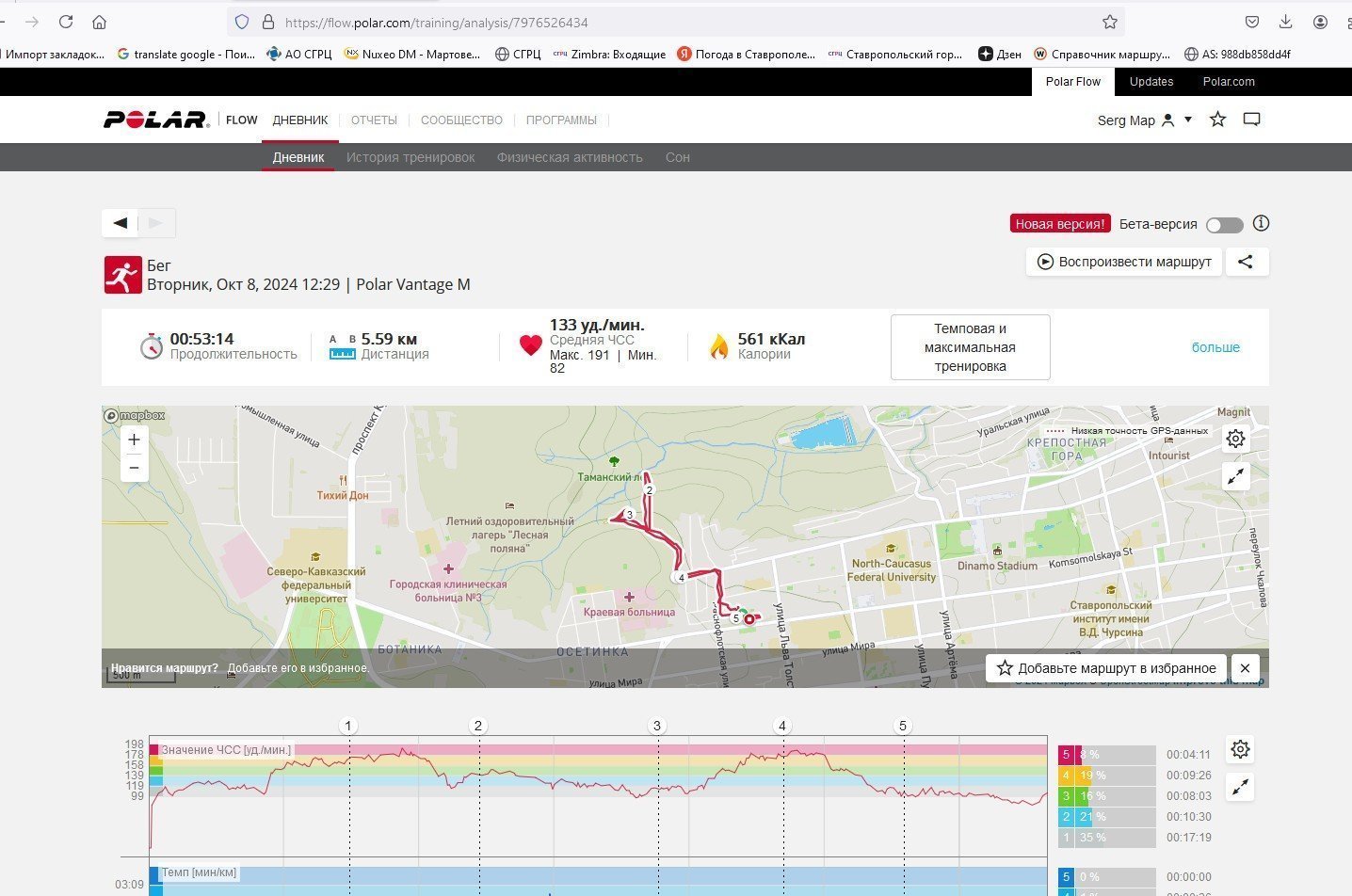1352x896 pixels.
Task: Open the Firefox account icon
Action: click(1320, 22)
